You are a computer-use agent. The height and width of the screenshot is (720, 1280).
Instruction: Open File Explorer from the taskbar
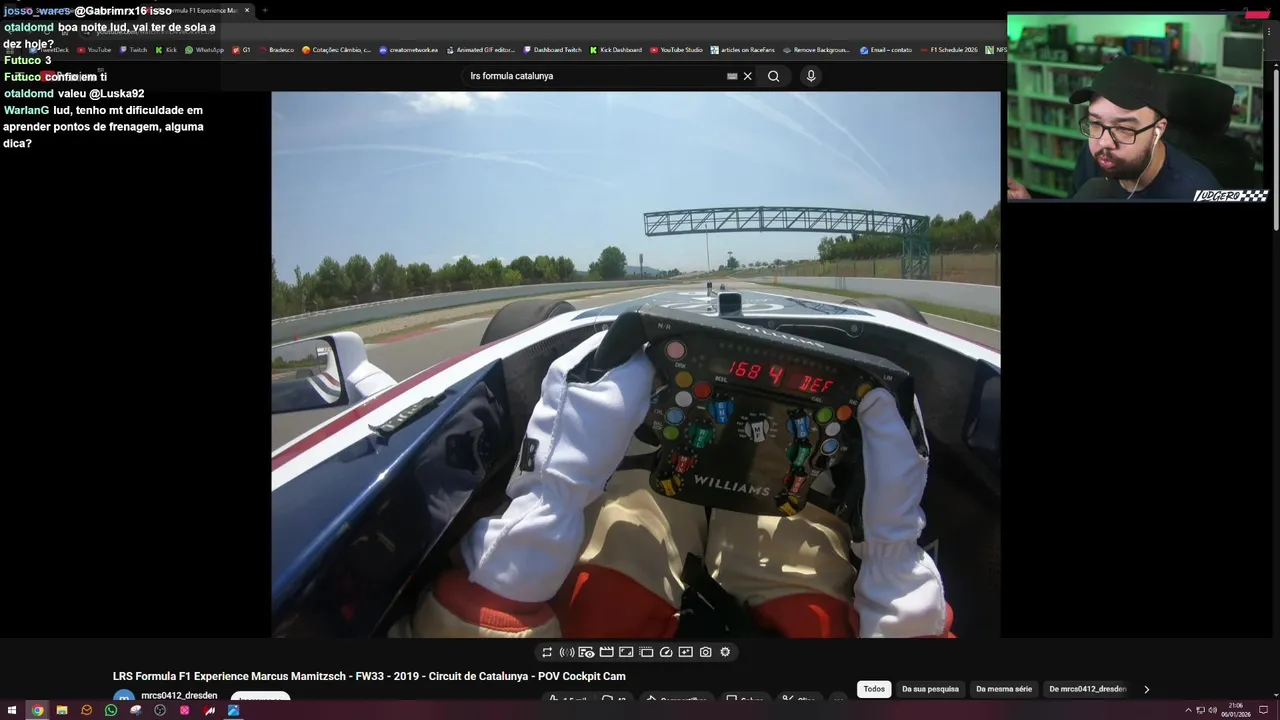(62, 710)
